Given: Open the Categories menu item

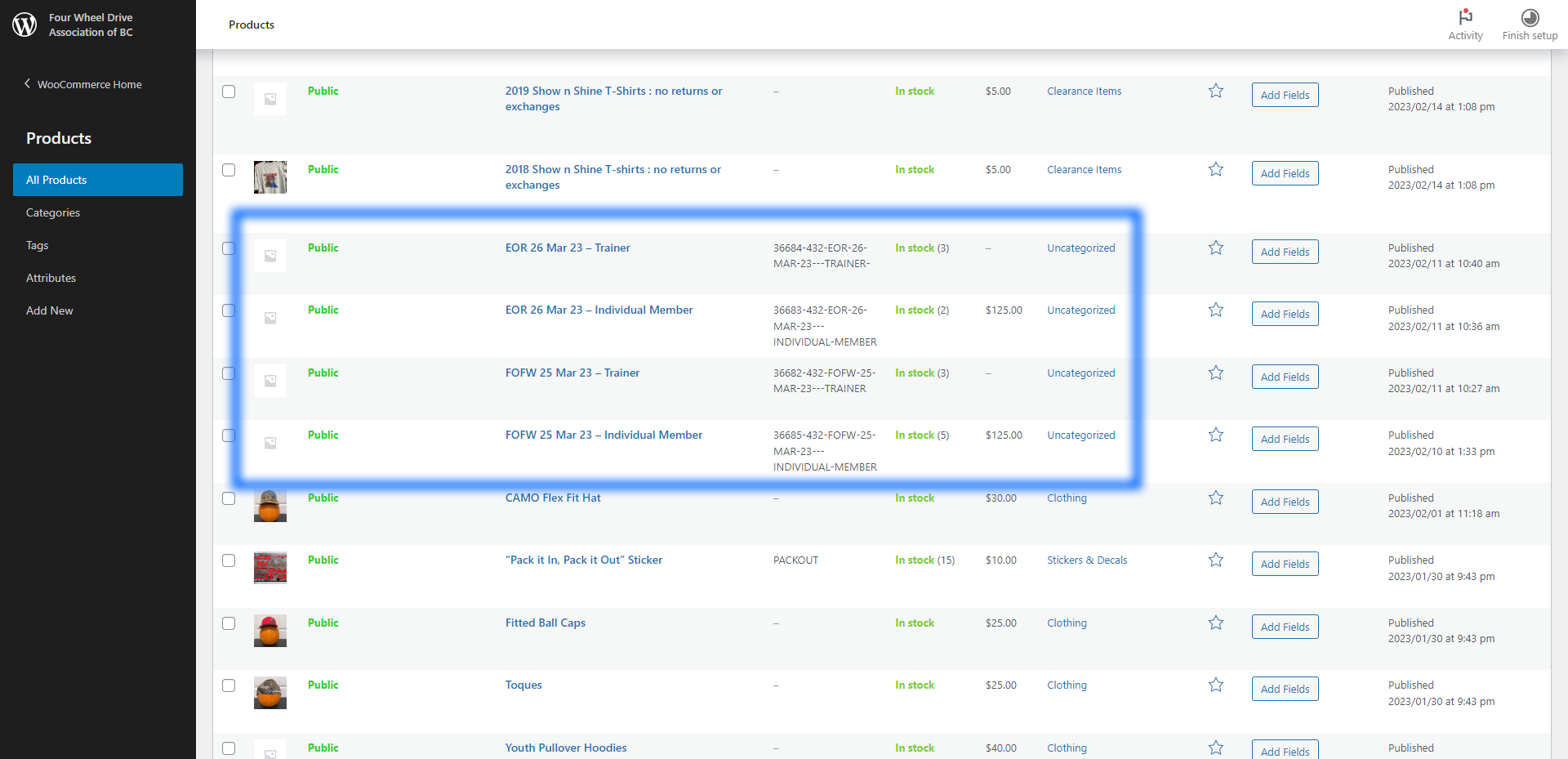Looking at the screenshot, I should (53, 212).
